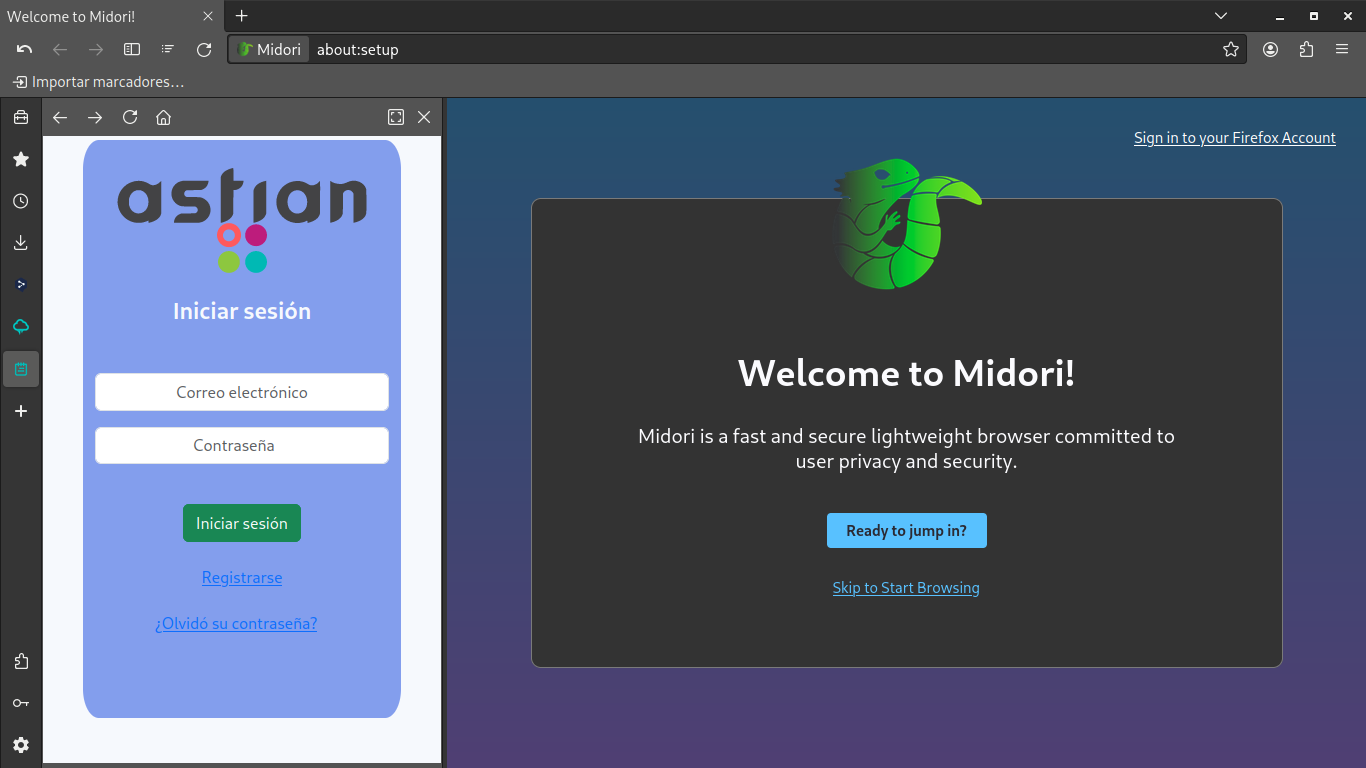Open a new tab with plus button
The height and width of the screenshot is (768, 1366).
[x=241, y=16]
